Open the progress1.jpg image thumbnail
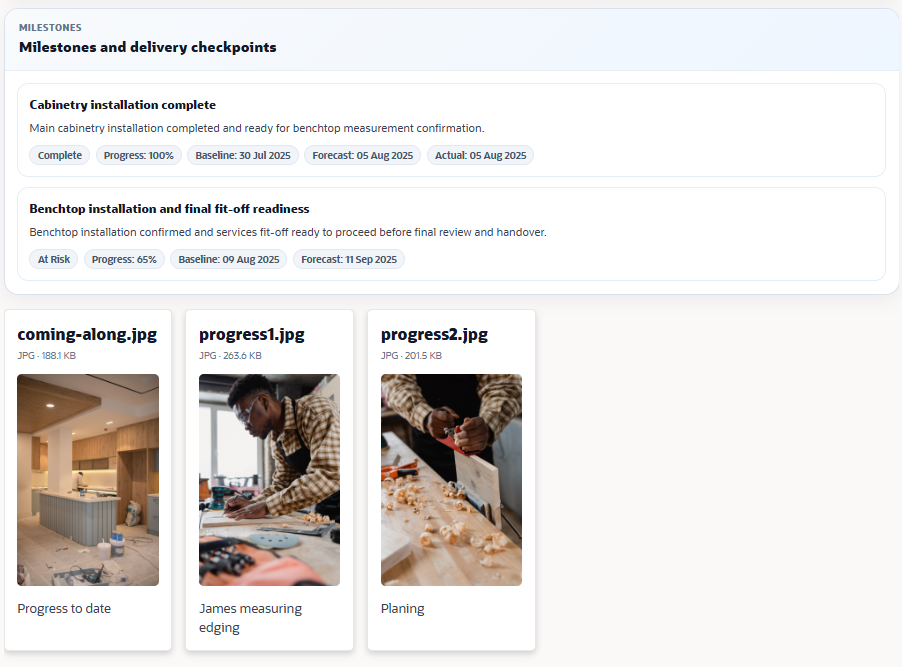This screenshot has width=902, height=667. pyautogui.click(x=269, y=480)
